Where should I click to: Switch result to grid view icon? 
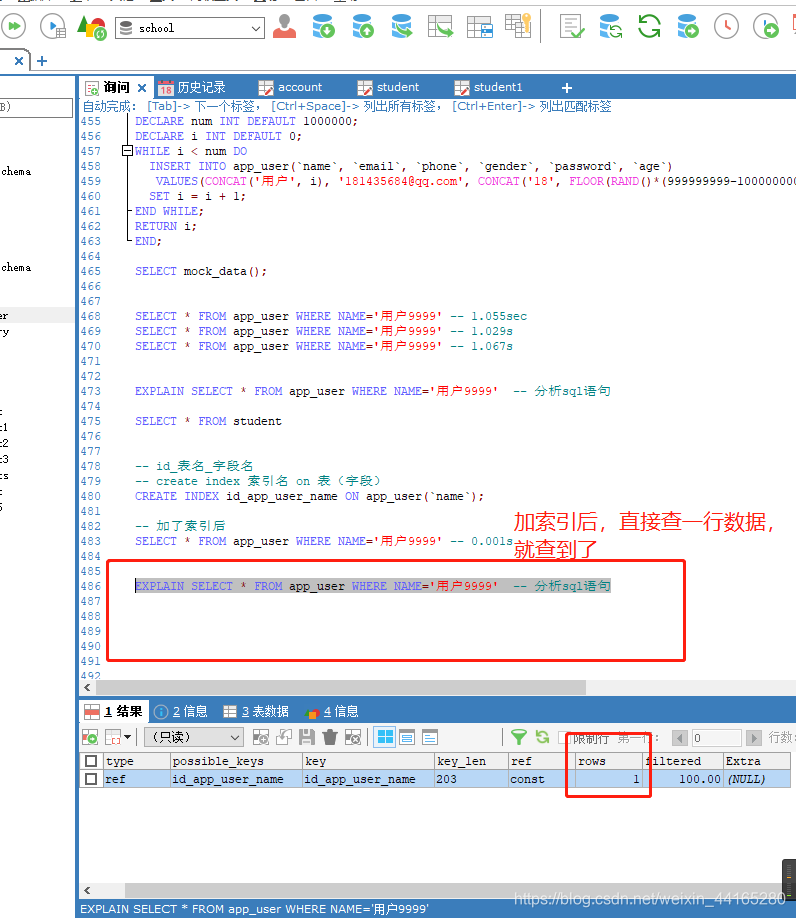click(x=385, y=737)
